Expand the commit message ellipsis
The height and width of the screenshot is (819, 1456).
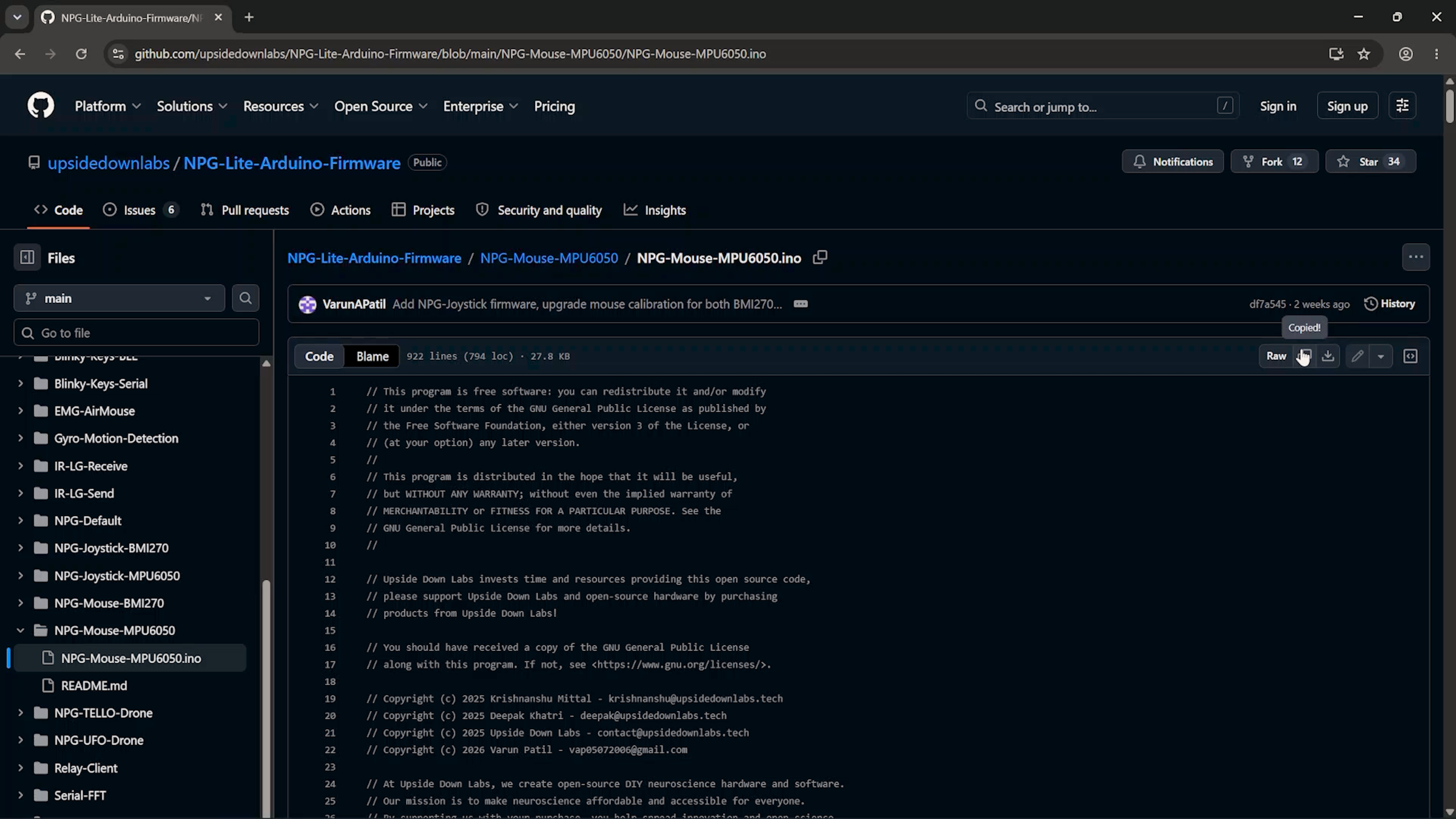(800, 304)
